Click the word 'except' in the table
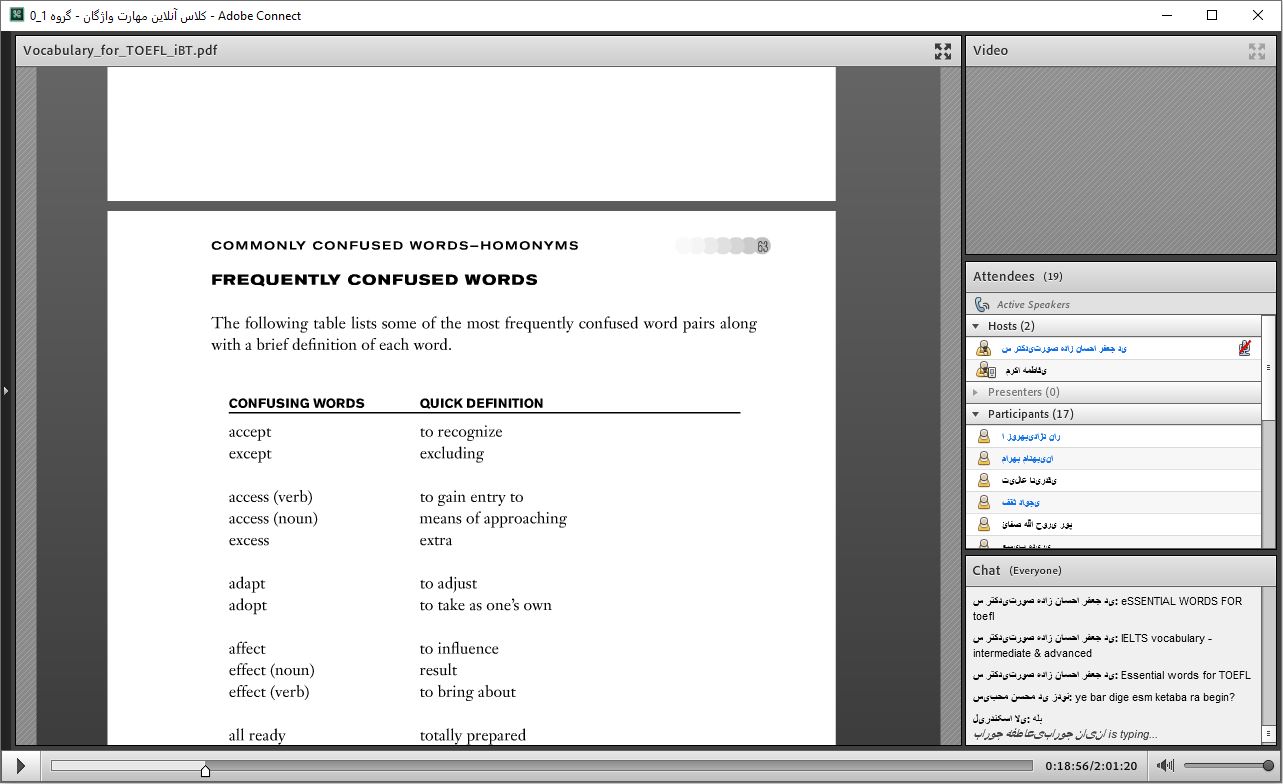Viewport: 1283px width, 784px height. point(250,454)
